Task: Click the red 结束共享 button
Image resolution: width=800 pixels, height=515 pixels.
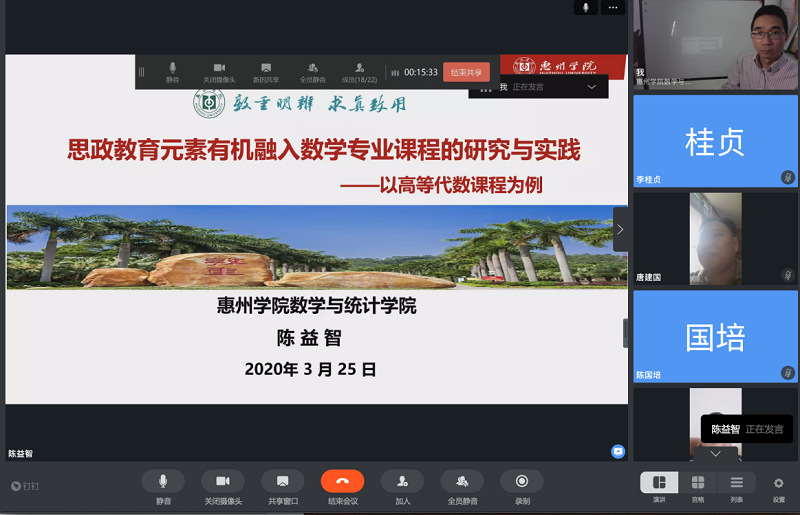Action: tap(466, 72)
